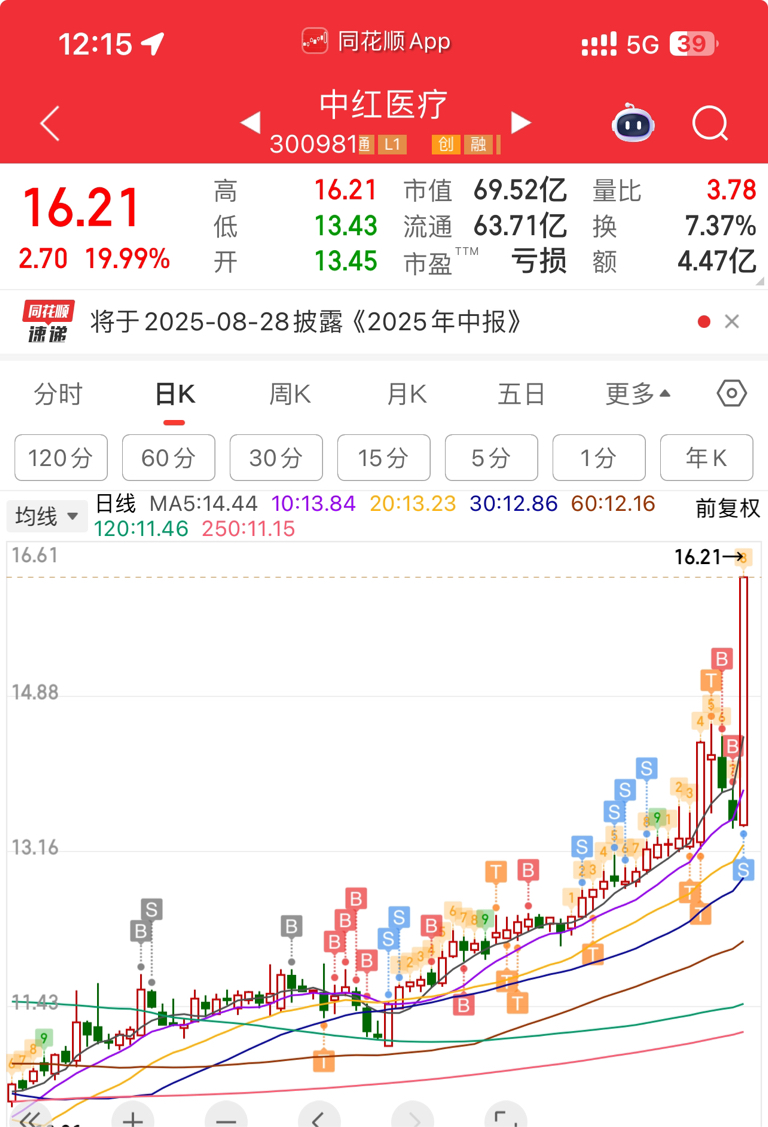Switch to previous stock with left triangle

[x=250, y=122]
